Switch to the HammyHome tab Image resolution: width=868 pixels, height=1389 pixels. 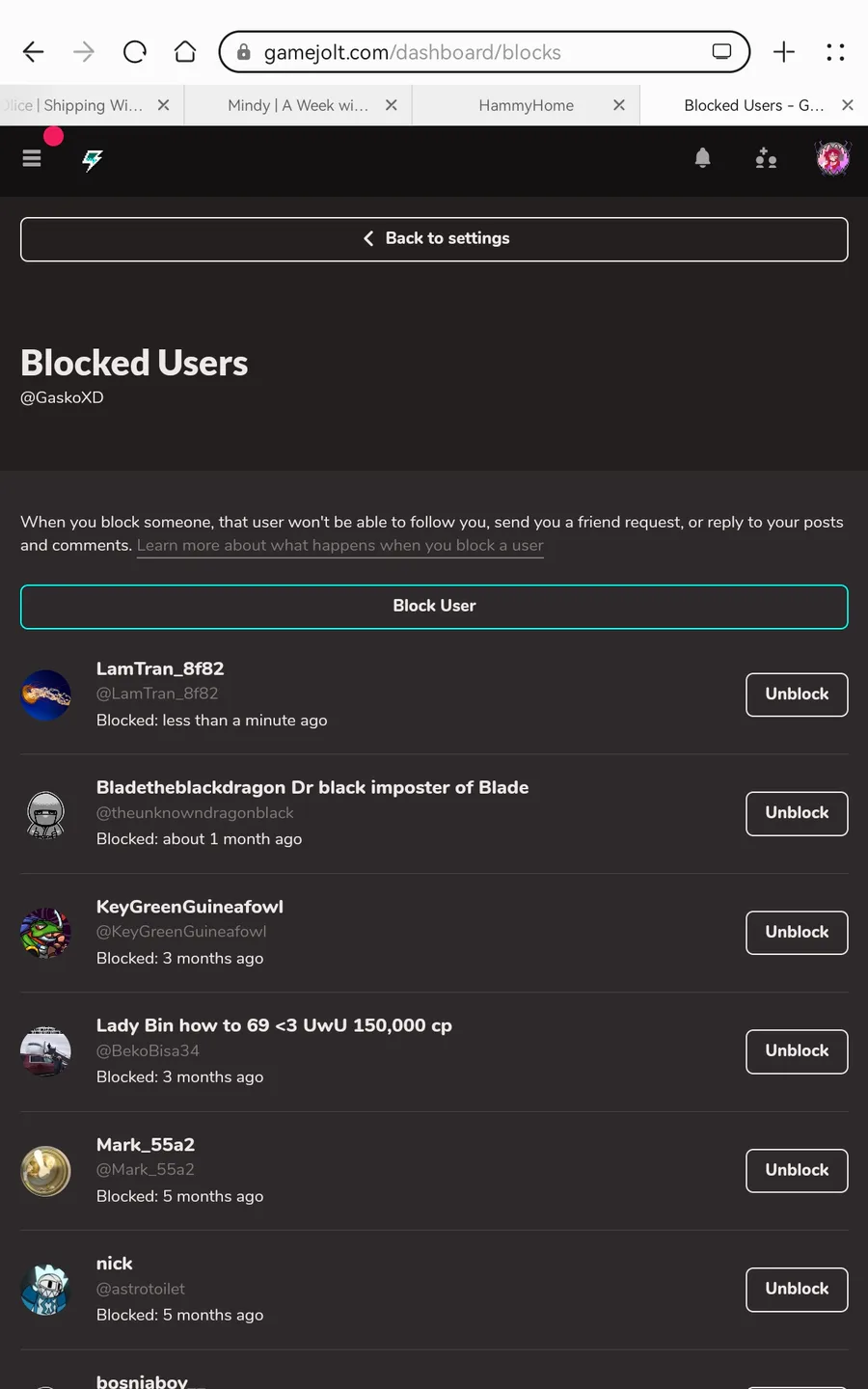(526, 105)
